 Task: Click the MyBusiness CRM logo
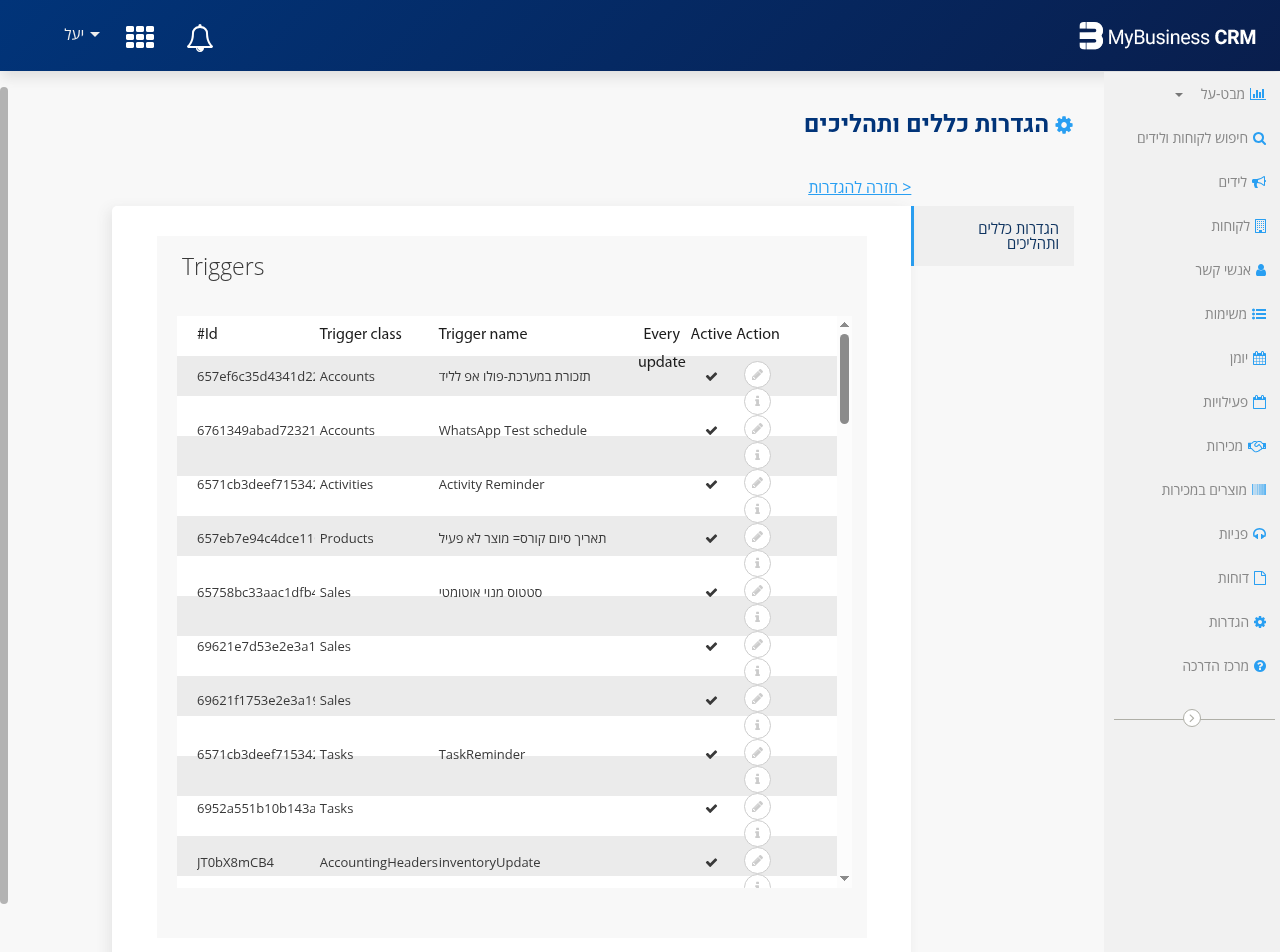[1167, 37]
